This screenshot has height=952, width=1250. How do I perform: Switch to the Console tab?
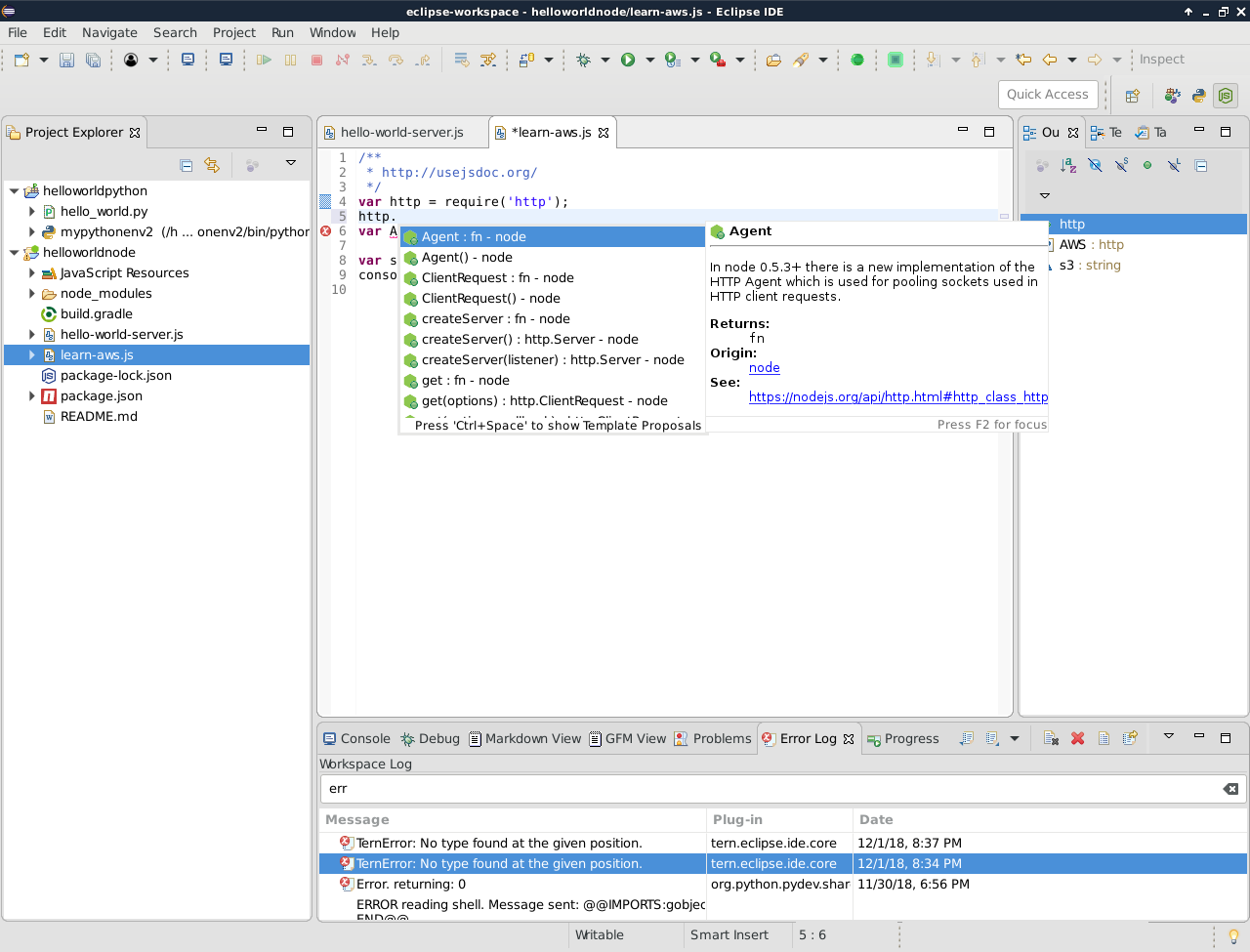coord(356,739)
